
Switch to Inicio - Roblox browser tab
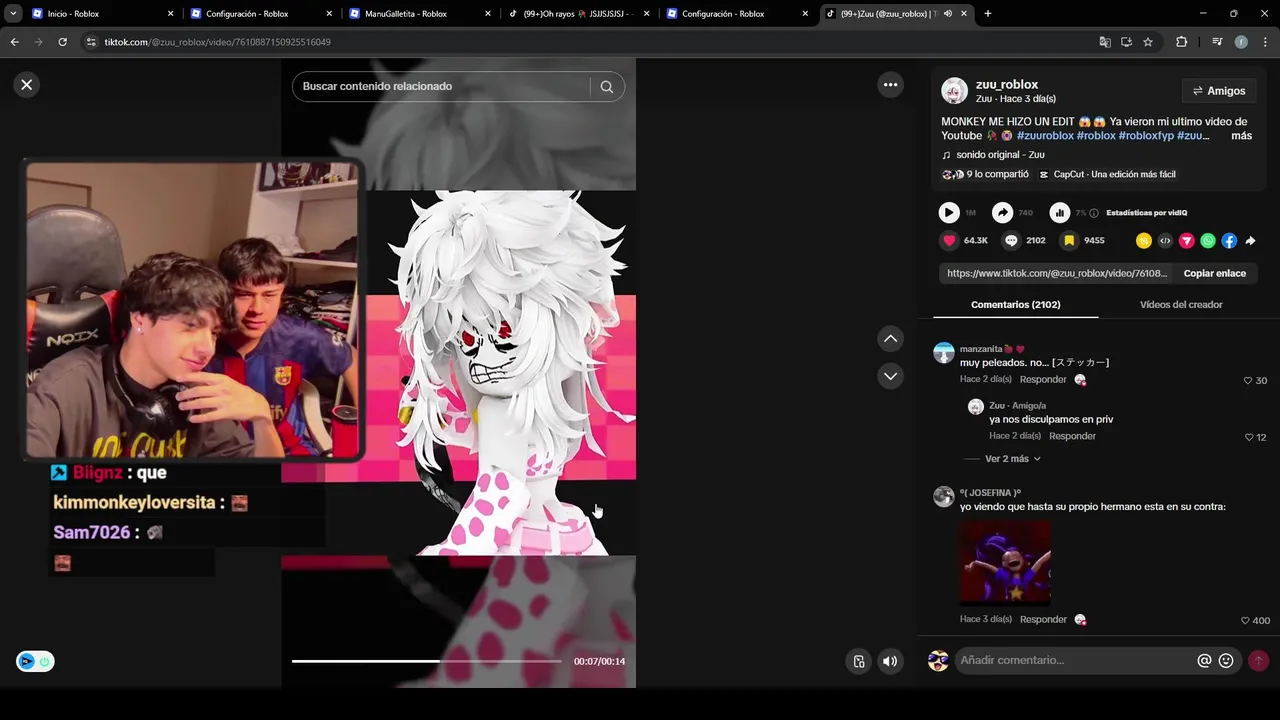pos(101,14)
